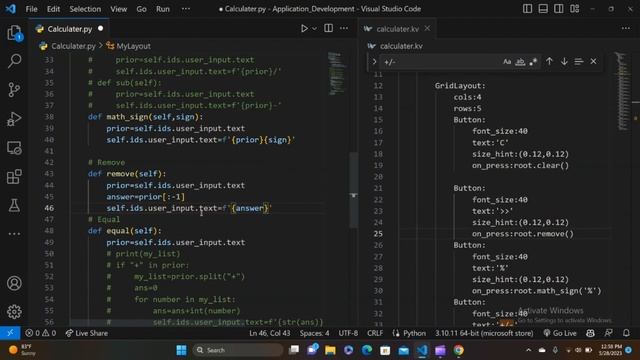Open Customize Layout button
640x360 pixels.
575,9
